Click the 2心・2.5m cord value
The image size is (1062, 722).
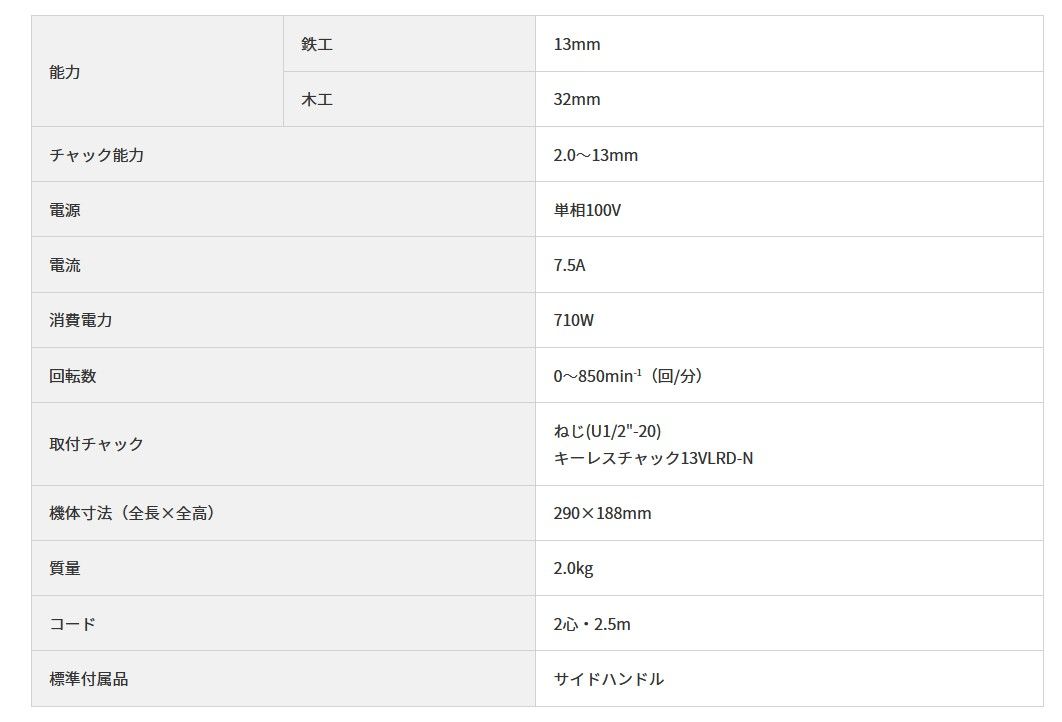point(591,623)
